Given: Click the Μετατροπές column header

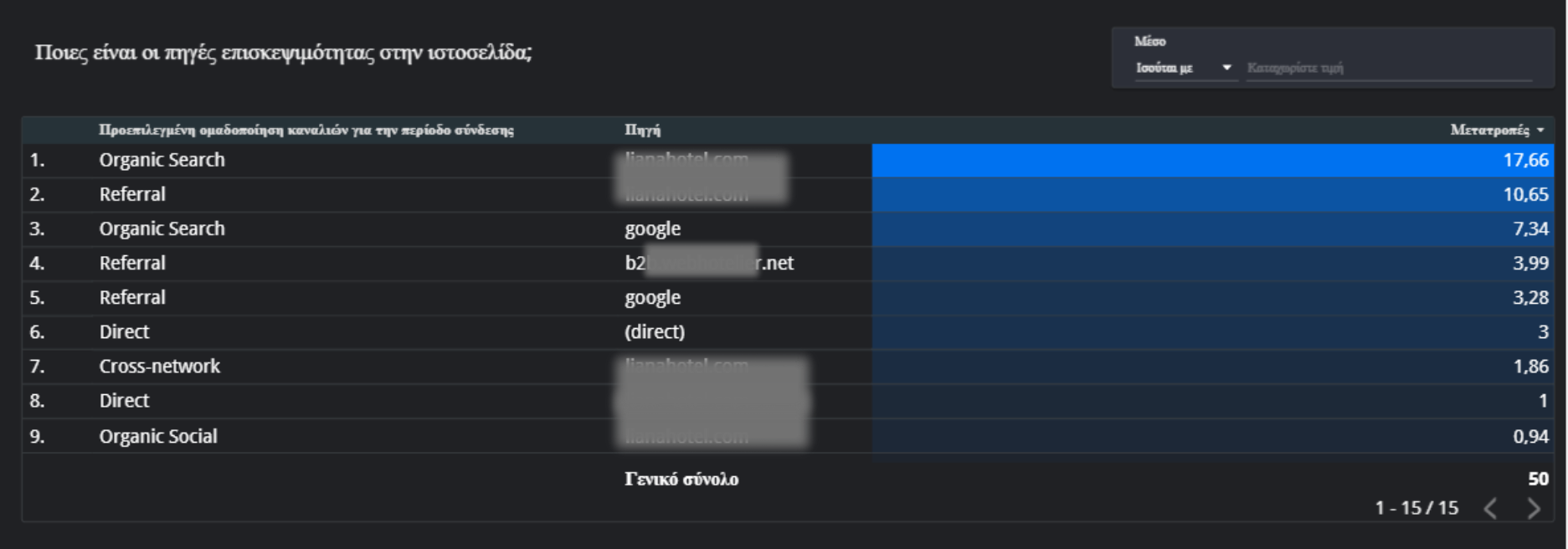Looking at the screenshot, I should (x=1488, y=130).
